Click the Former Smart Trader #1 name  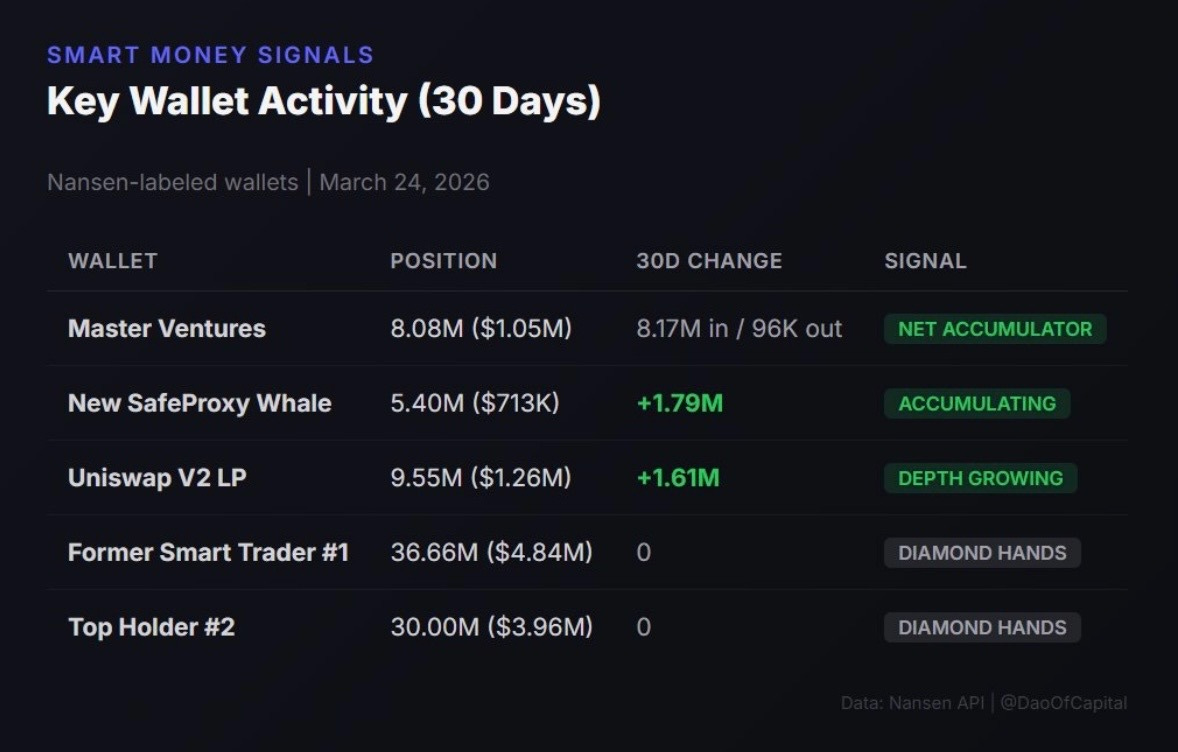[208, 552]
